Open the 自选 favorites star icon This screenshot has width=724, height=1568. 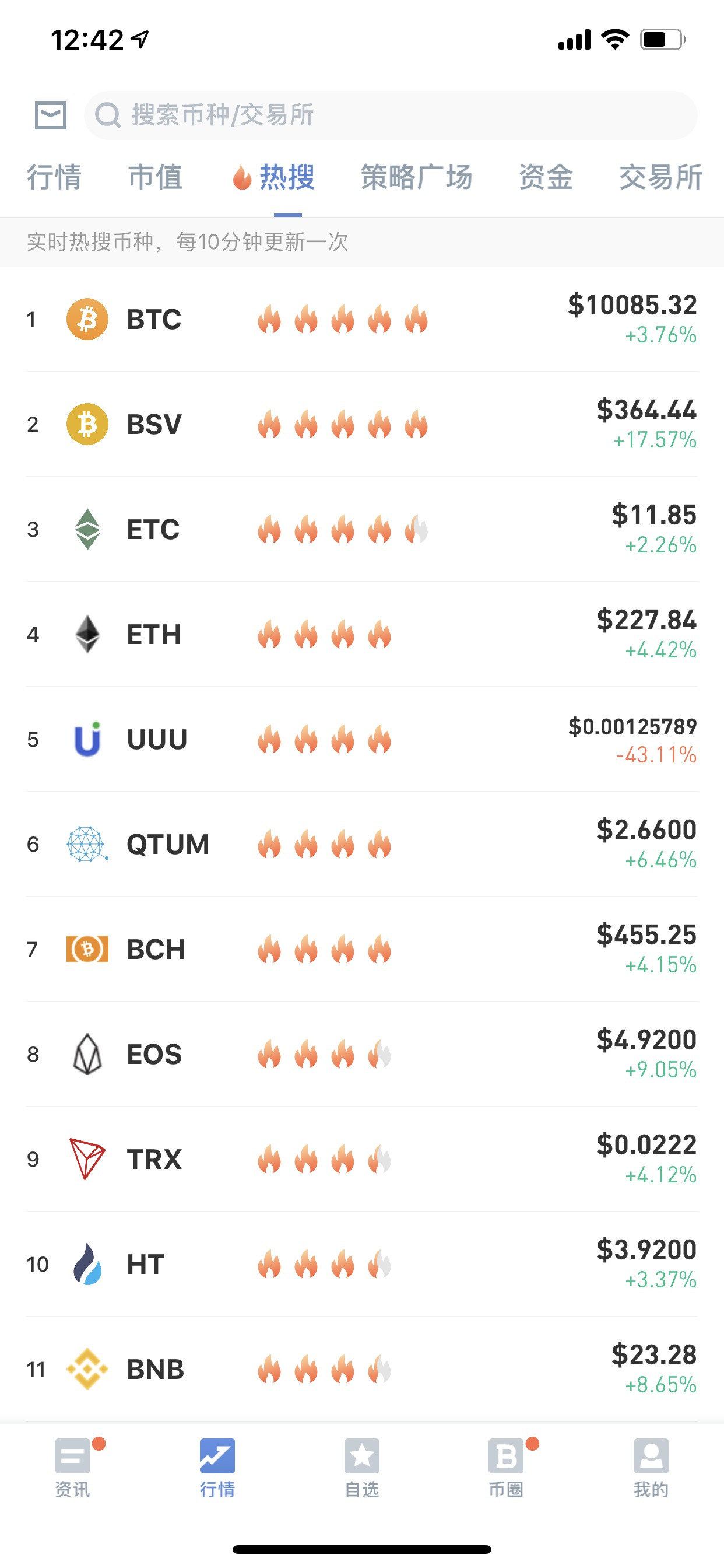(362, 1455)
